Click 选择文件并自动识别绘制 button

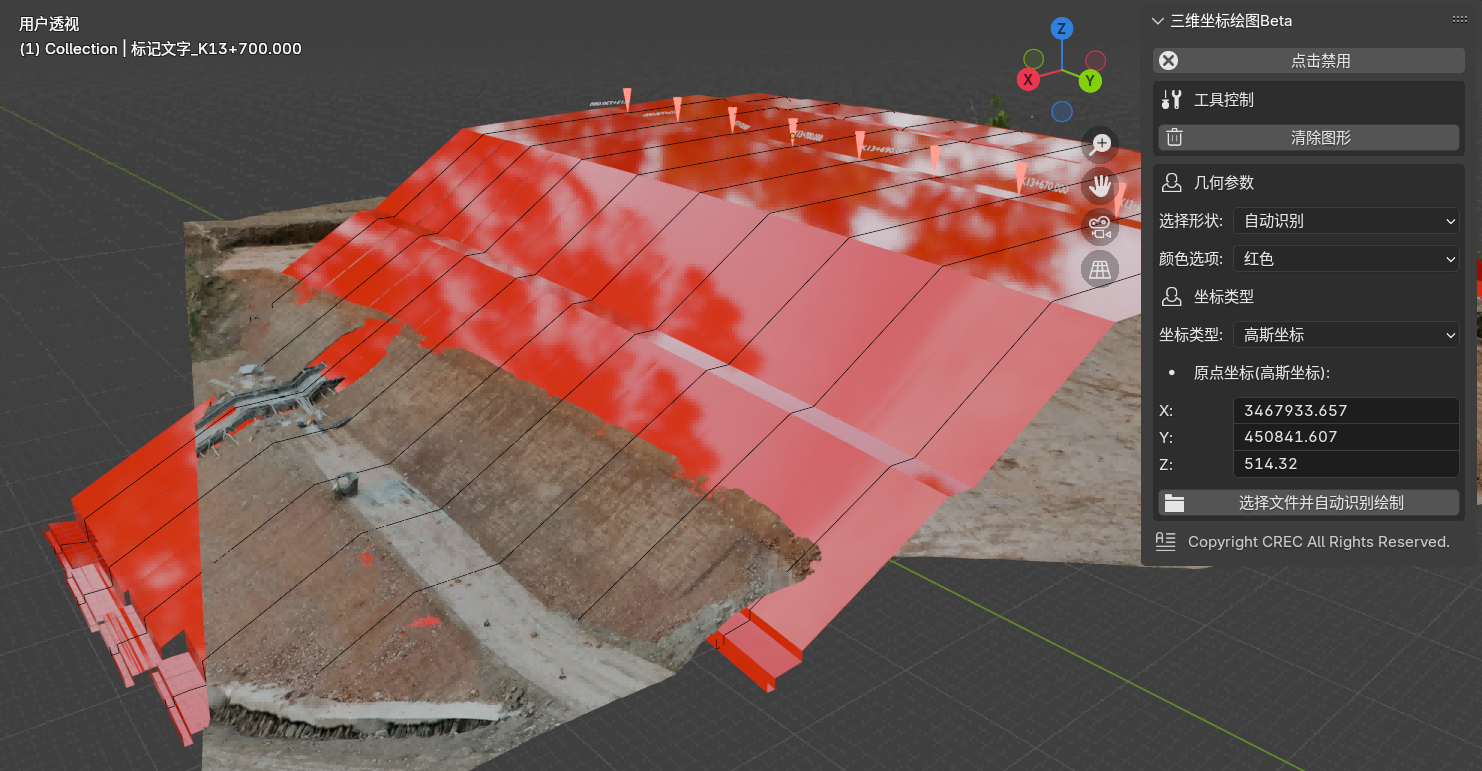point(1308,503)
